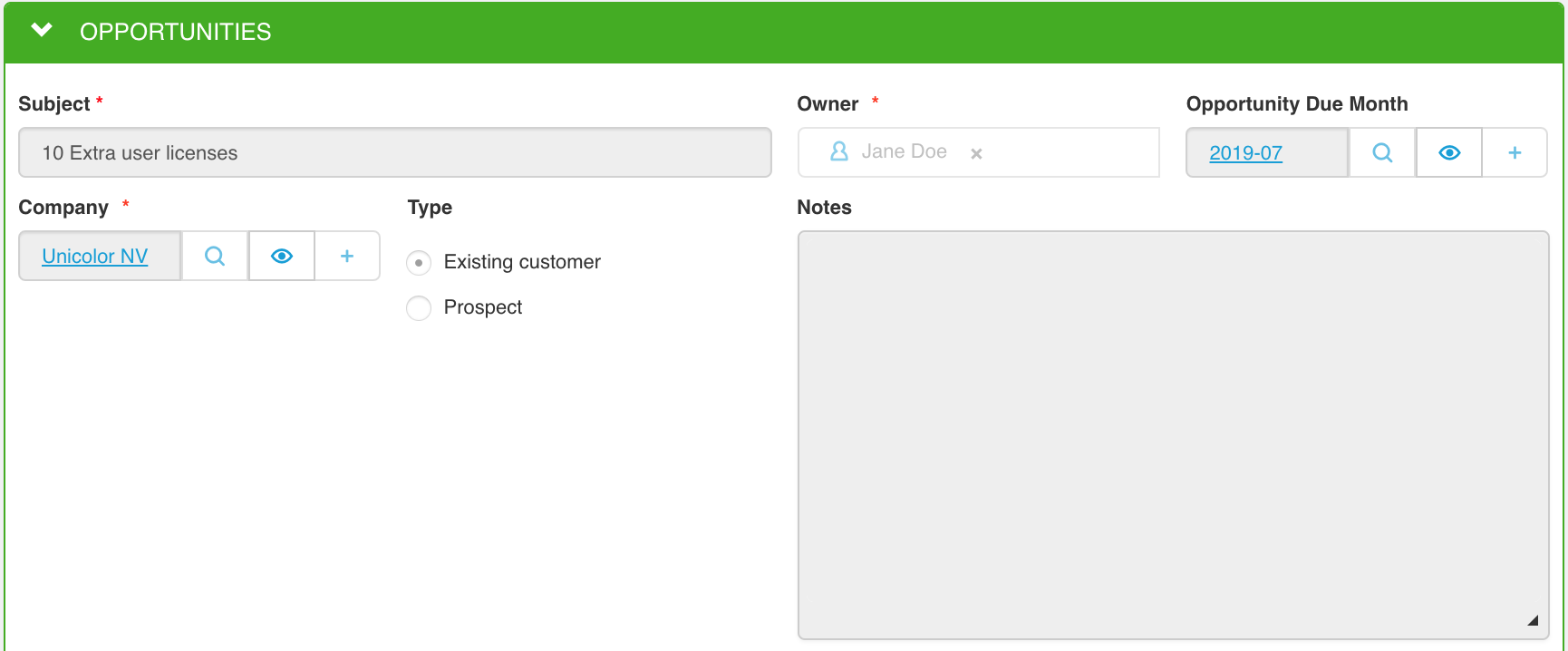Click the Jane Doe owner name

[904, 151]
